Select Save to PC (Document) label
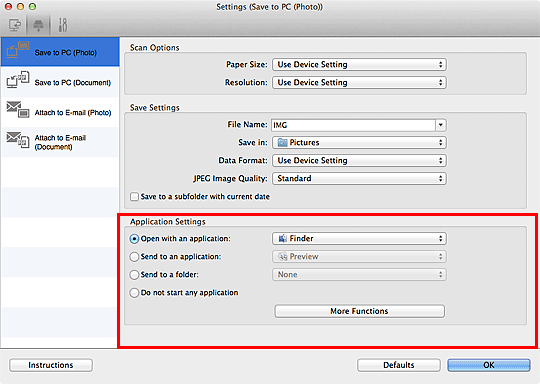The height and width of the screenshot is (384, 540). 73,83
